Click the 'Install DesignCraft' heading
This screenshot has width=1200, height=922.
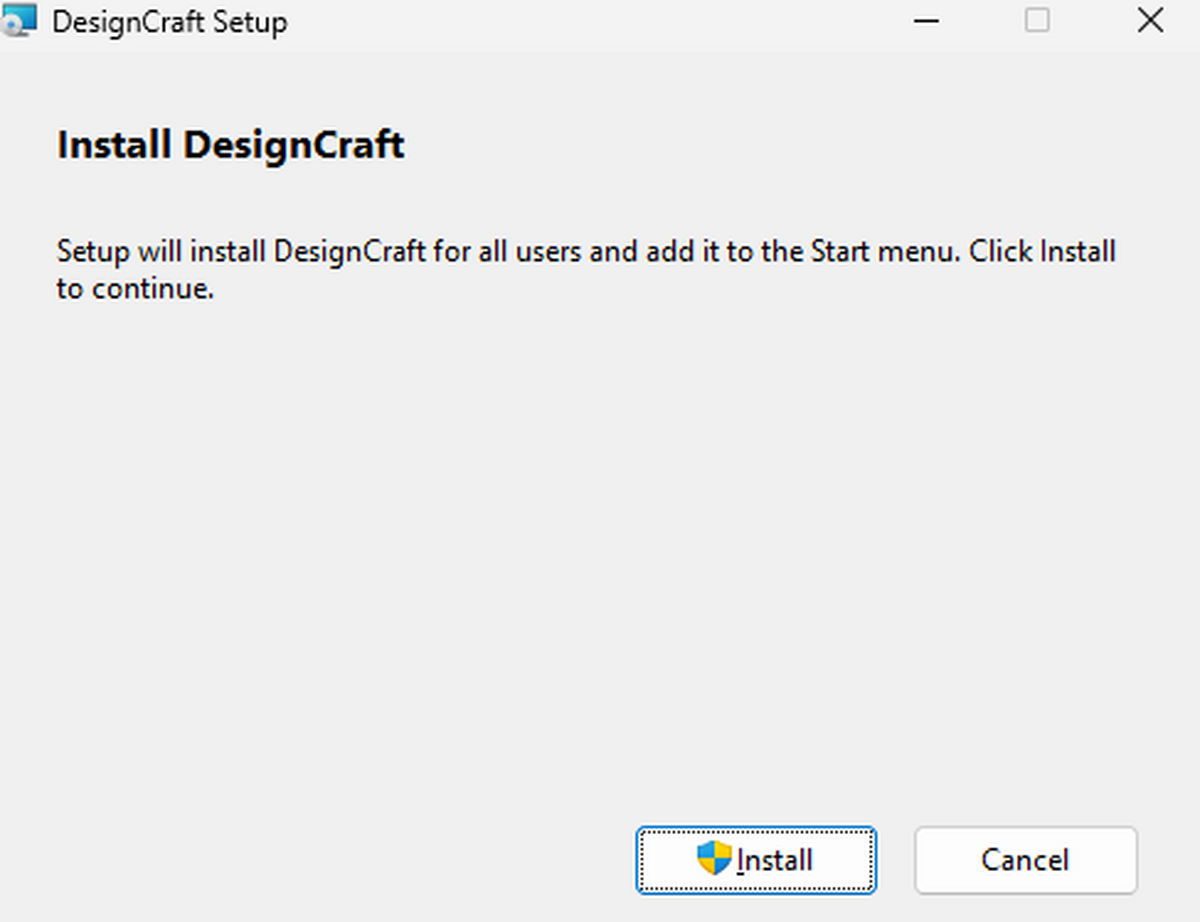pos(231,145)
